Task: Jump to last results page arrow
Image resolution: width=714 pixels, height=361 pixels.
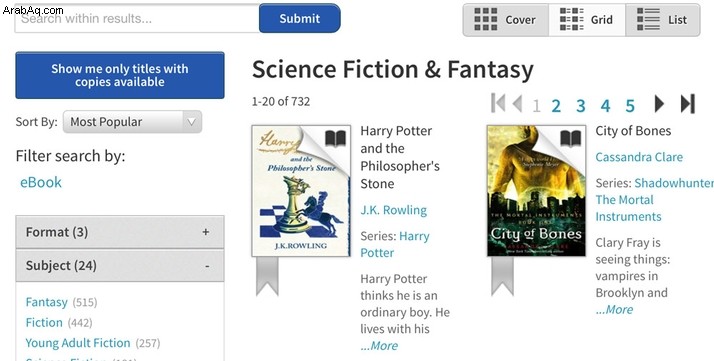Action: tap(688, 104)
